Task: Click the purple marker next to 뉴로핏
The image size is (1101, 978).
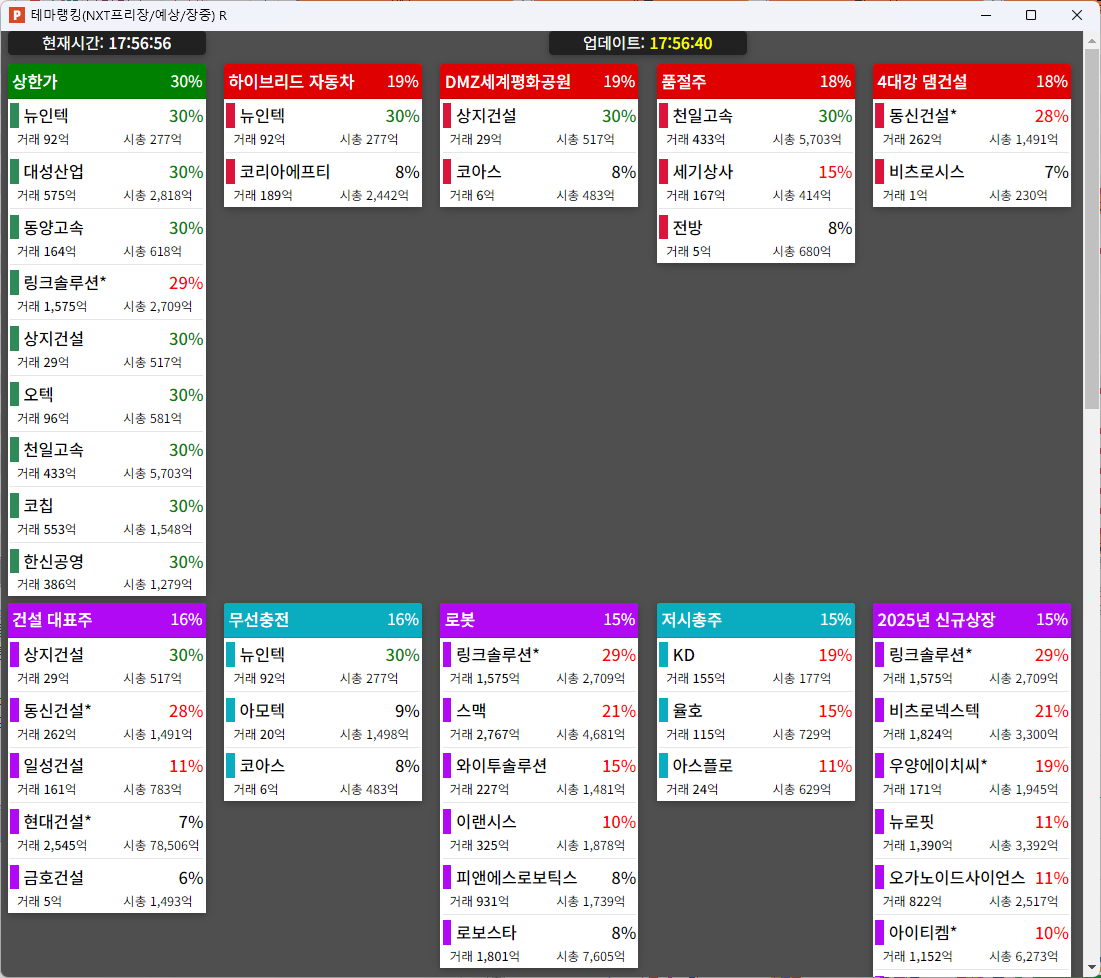Action: click(880, 822)
